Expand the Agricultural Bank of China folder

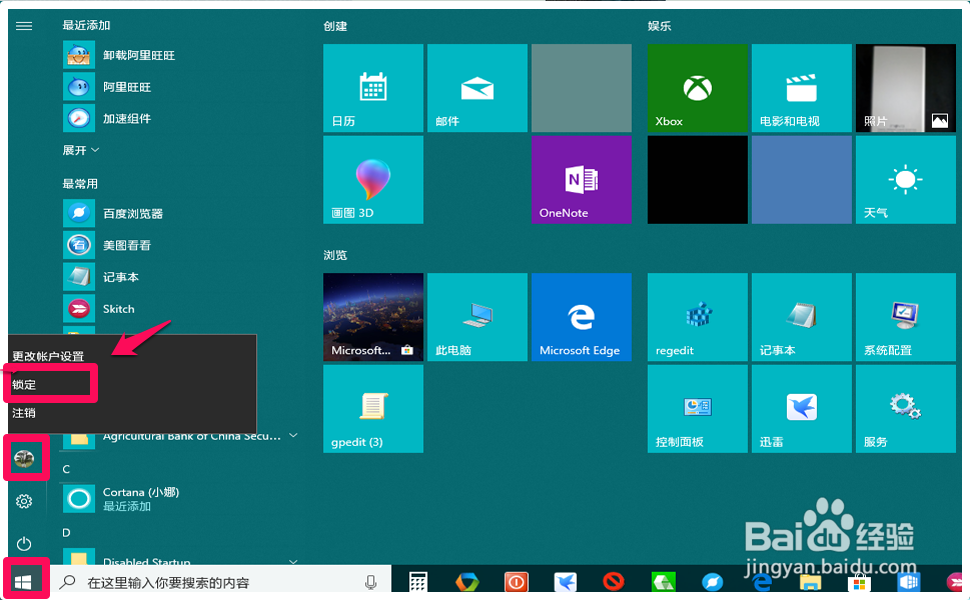click(x=181, y=438)
